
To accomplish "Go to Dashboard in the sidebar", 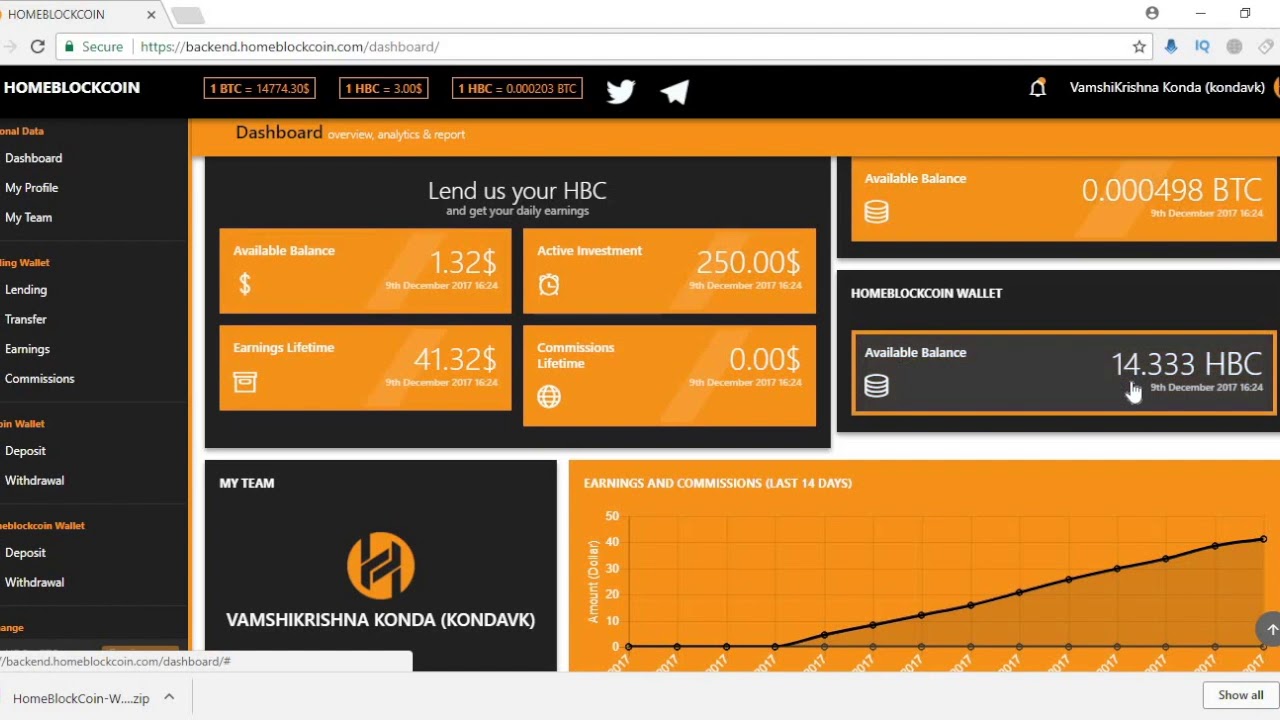I will coord(33,158).
